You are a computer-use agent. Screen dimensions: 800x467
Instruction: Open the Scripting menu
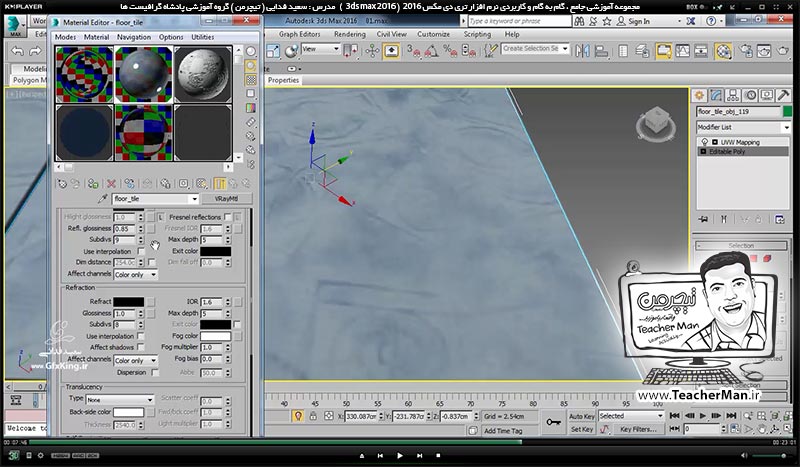(x=477, y=34)
